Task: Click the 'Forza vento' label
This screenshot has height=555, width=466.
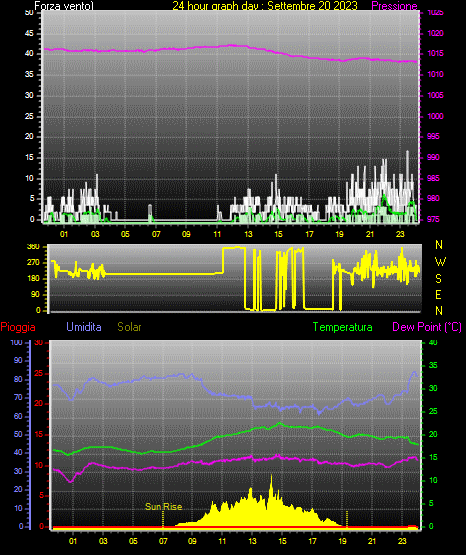Action: pos(64,6)
